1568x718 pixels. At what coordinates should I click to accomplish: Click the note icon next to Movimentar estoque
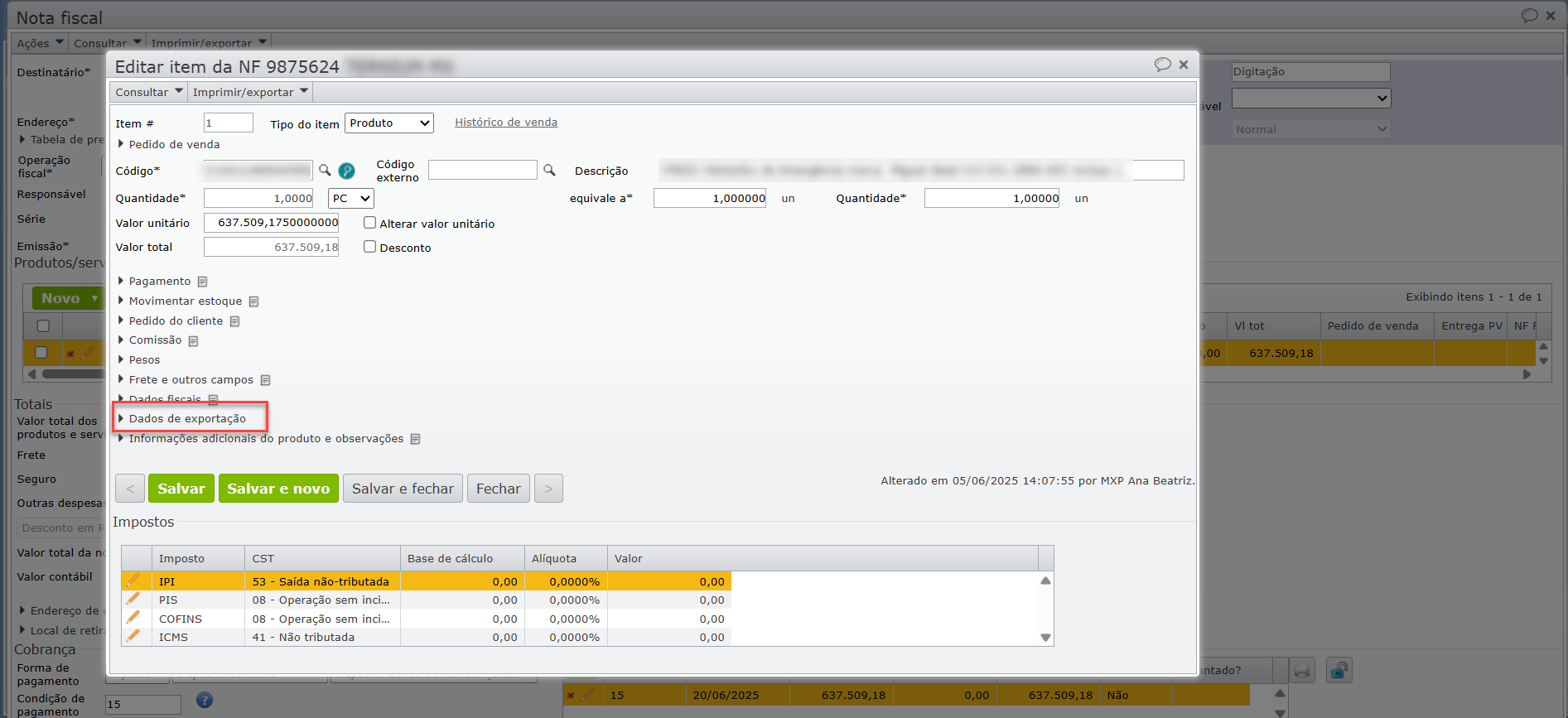[x=253, y=301]
